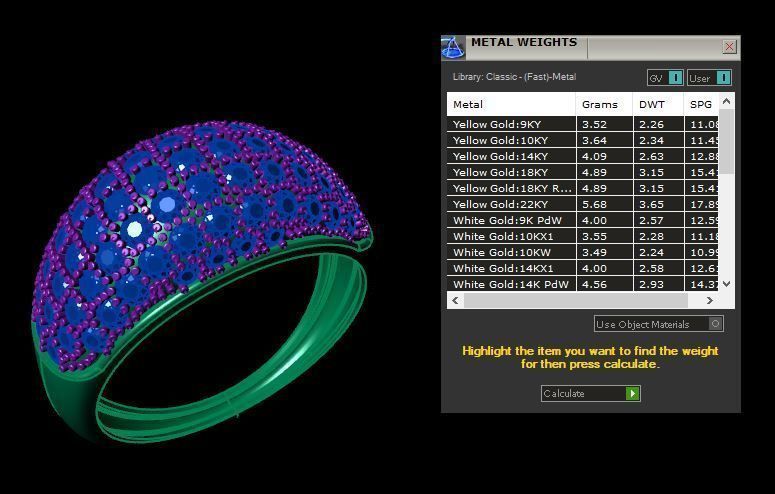
Task: Click the horizontal scroll left arrow
Action: (455, 300)
